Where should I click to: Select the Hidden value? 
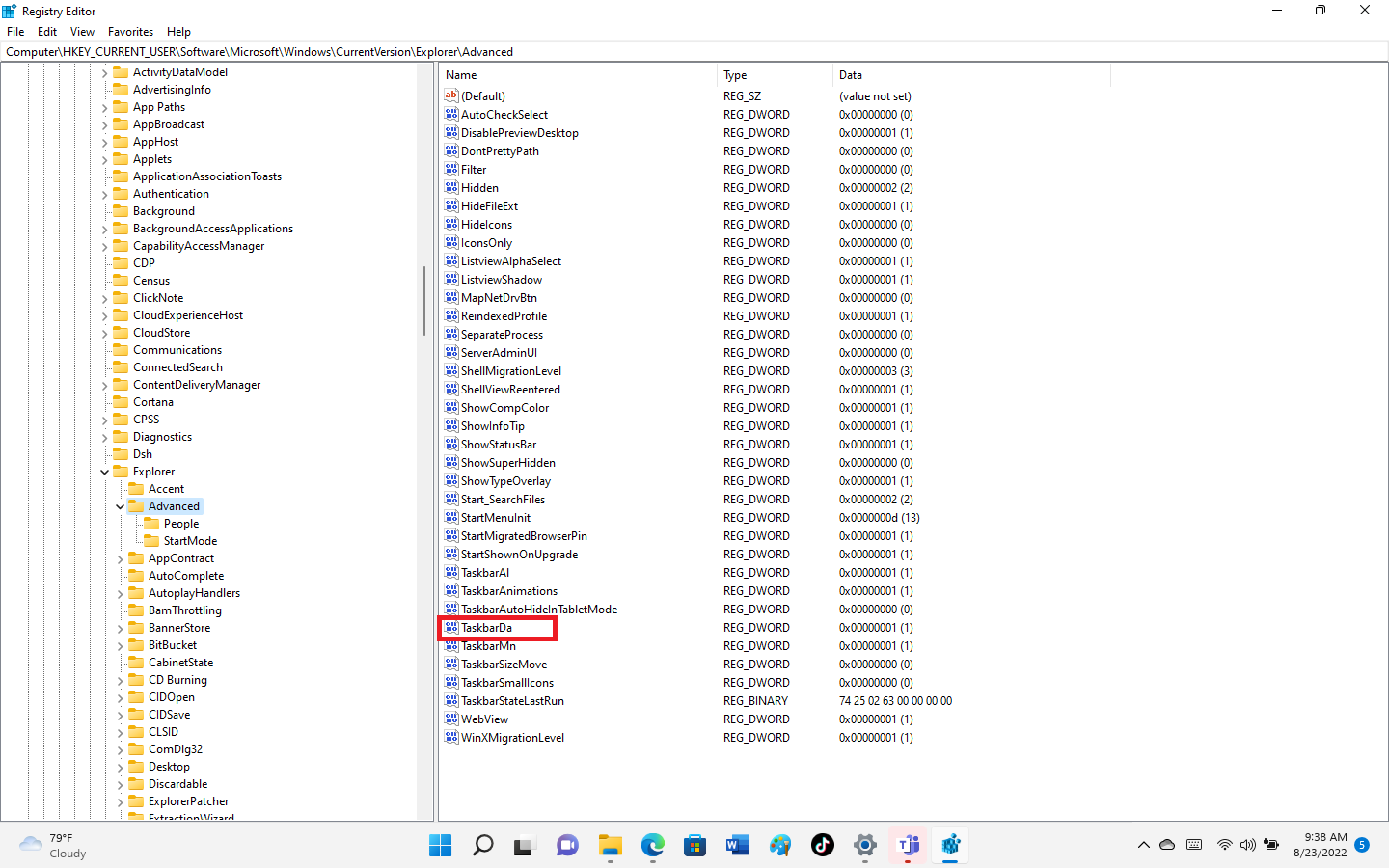tap(479, 187)
